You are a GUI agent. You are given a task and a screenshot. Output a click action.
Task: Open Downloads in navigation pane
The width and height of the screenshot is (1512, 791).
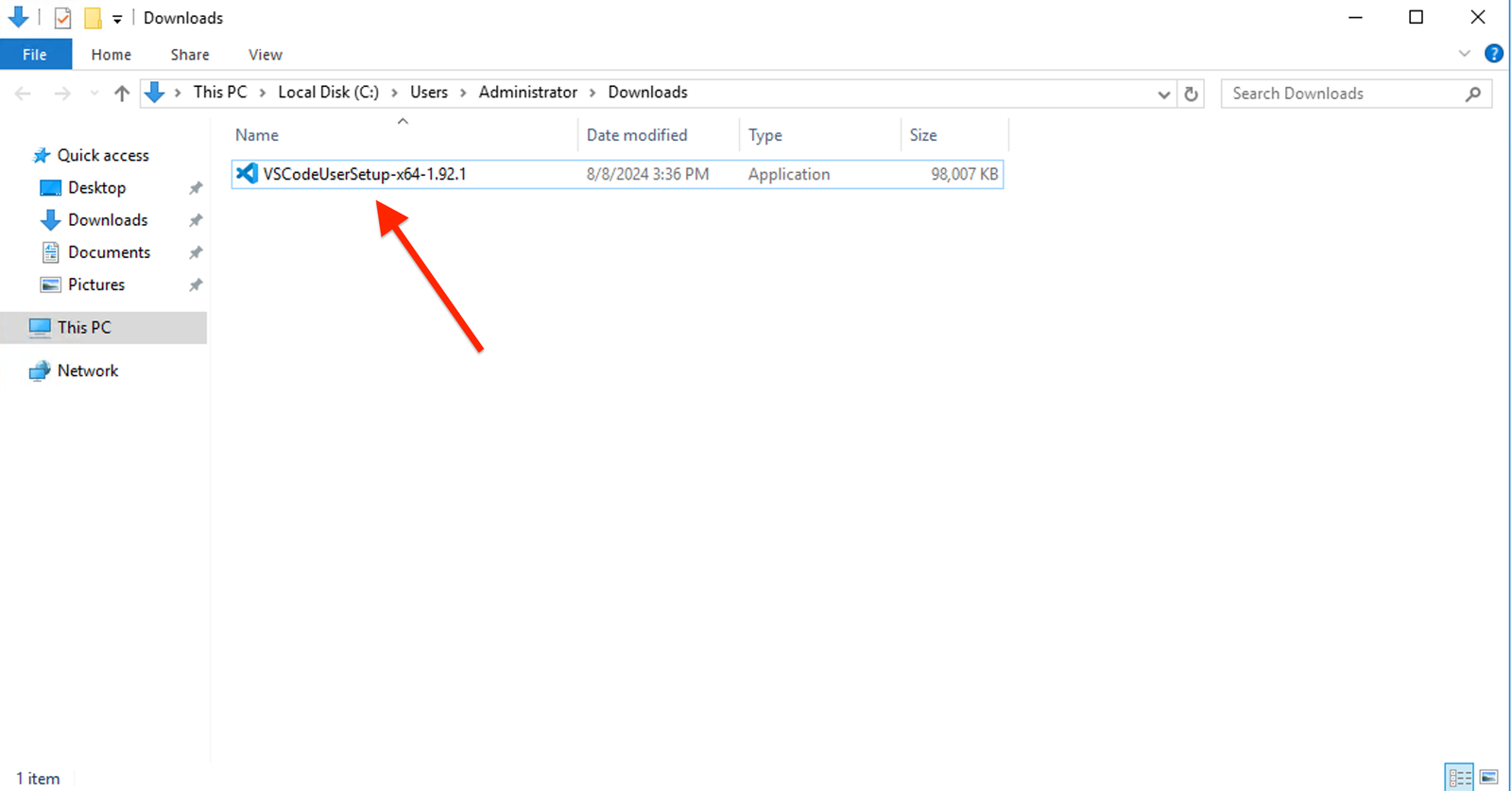click(x=108, y=220)
